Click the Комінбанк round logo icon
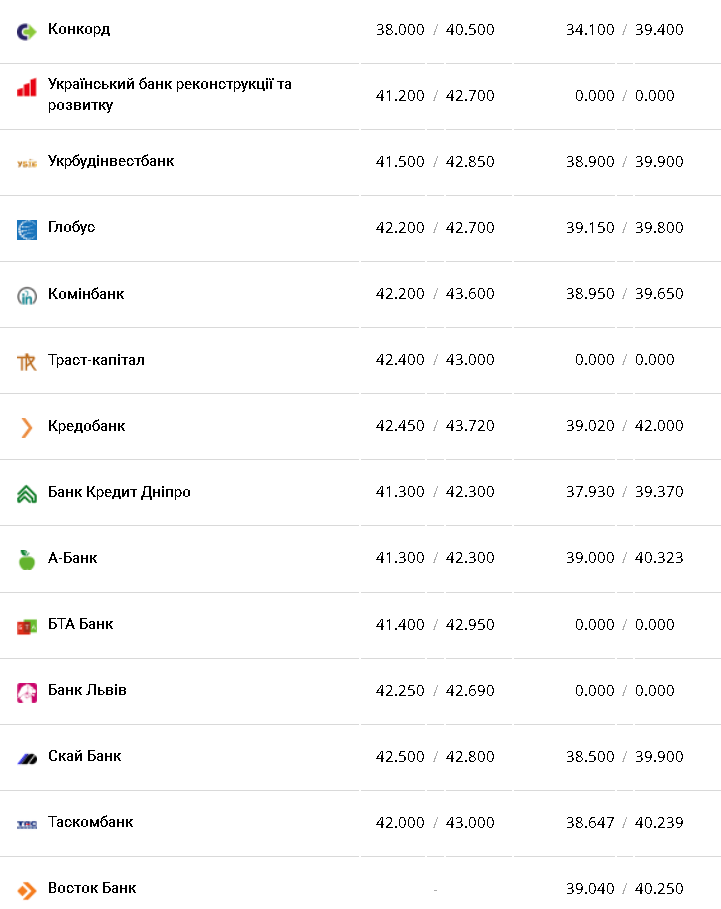Screen dimensions: 721x909 (27, 296)
